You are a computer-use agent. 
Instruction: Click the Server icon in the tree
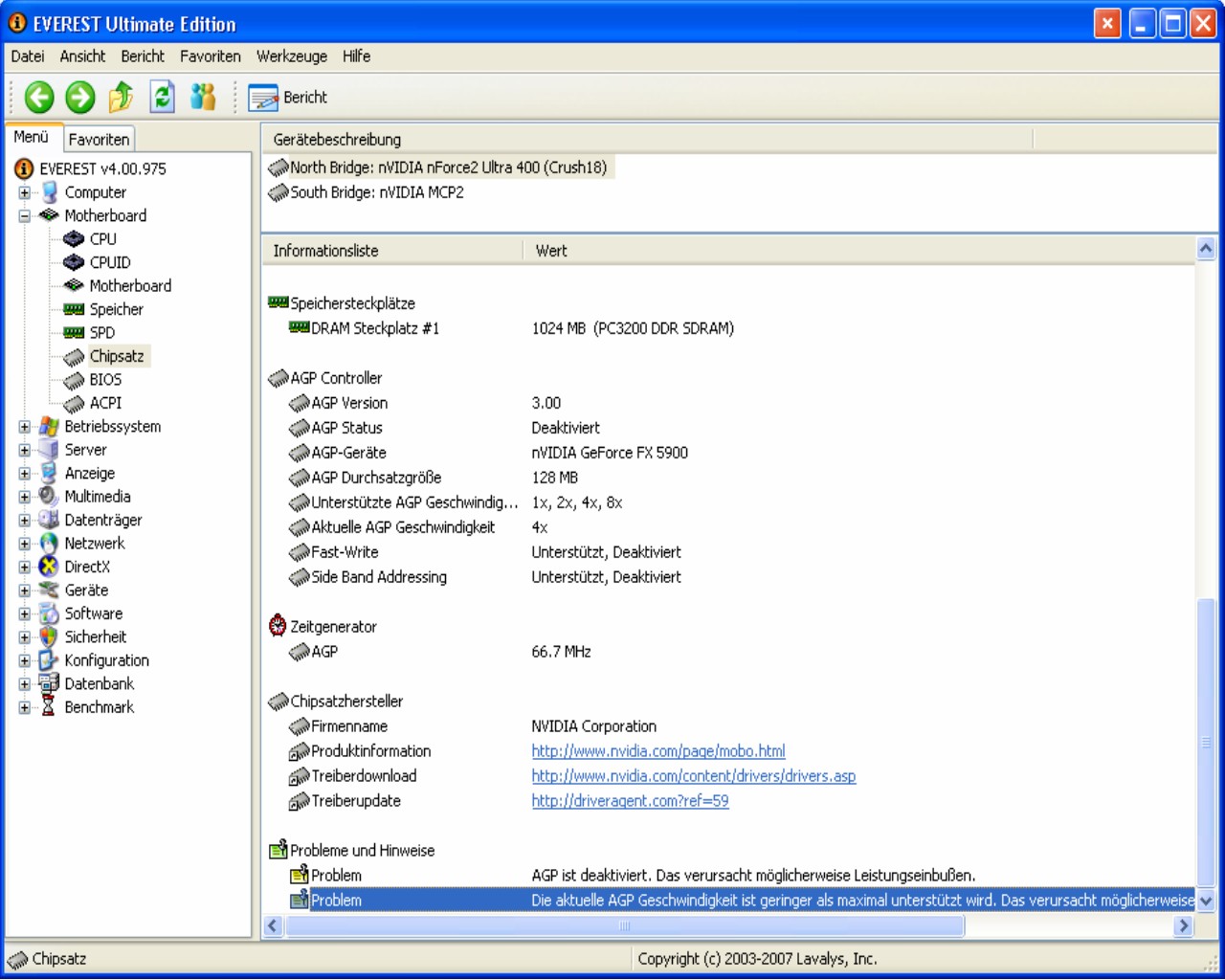point(49,450)
